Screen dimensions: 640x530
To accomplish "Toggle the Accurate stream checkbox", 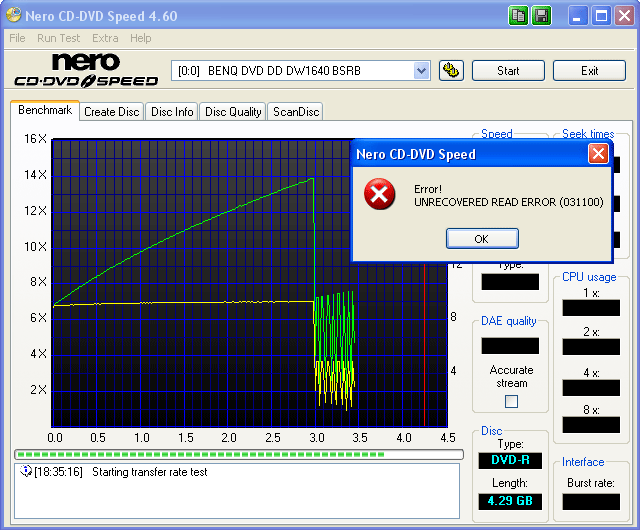I will click(511, 401).
